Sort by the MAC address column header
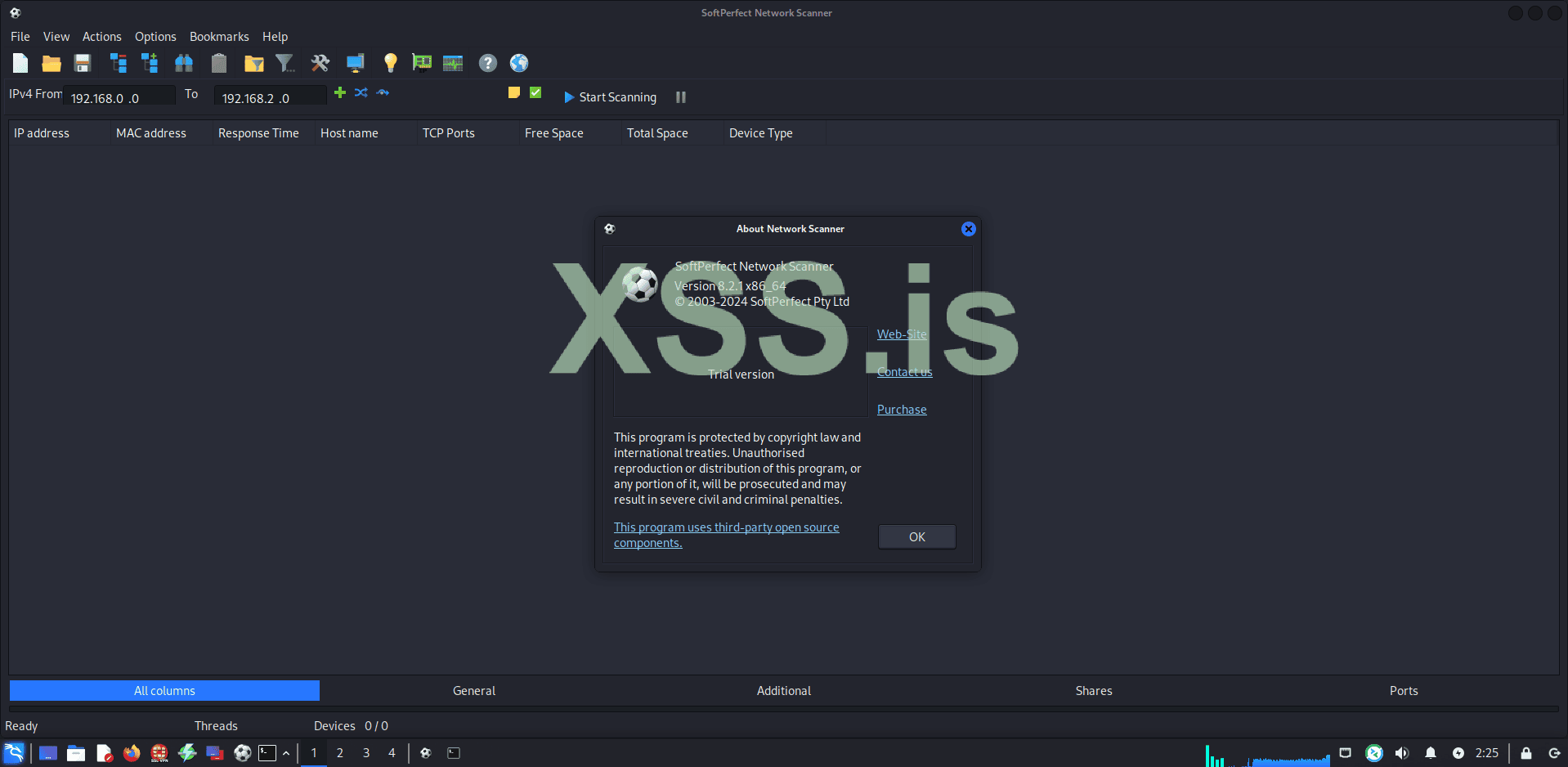The height and width of the screenshot is (767, 1568). [x=162, y=133]
